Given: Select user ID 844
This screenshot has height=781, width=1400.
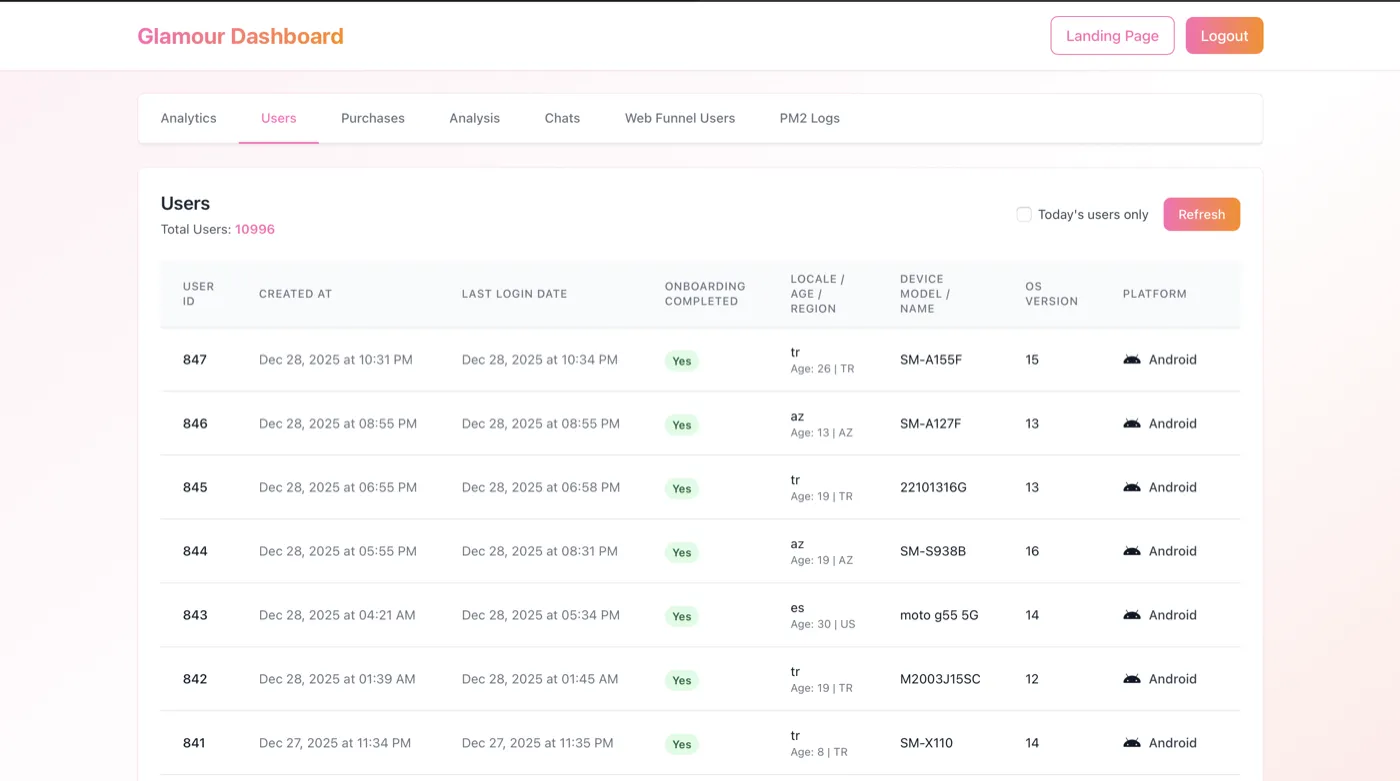Looking at the screenshot, I should click(x=195, y=551).
